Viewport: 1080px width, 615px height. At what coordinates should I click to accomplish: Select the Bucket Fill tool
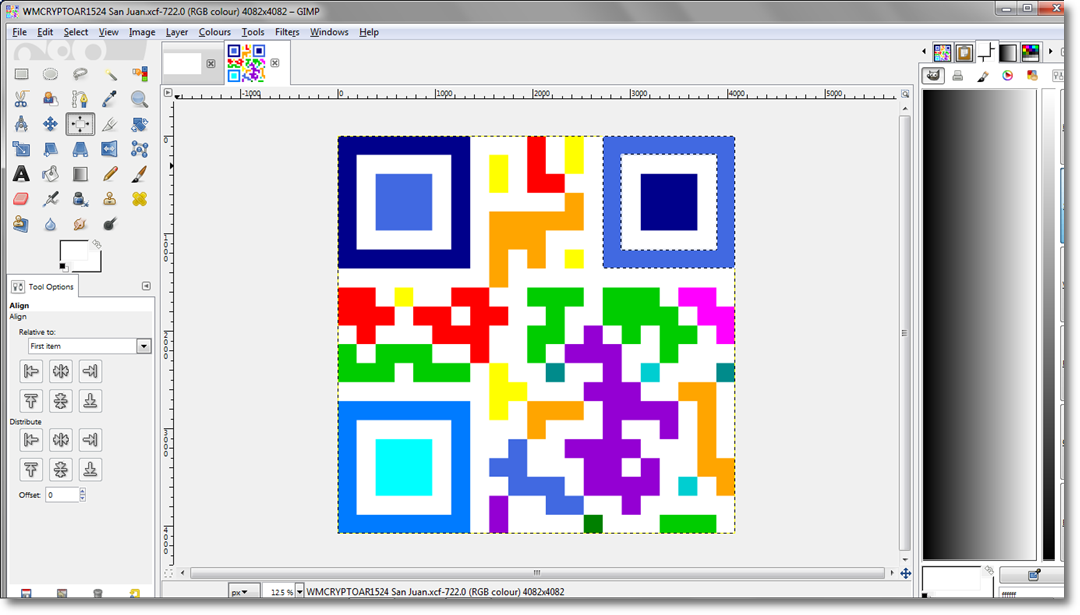click(x=50, y=174)
